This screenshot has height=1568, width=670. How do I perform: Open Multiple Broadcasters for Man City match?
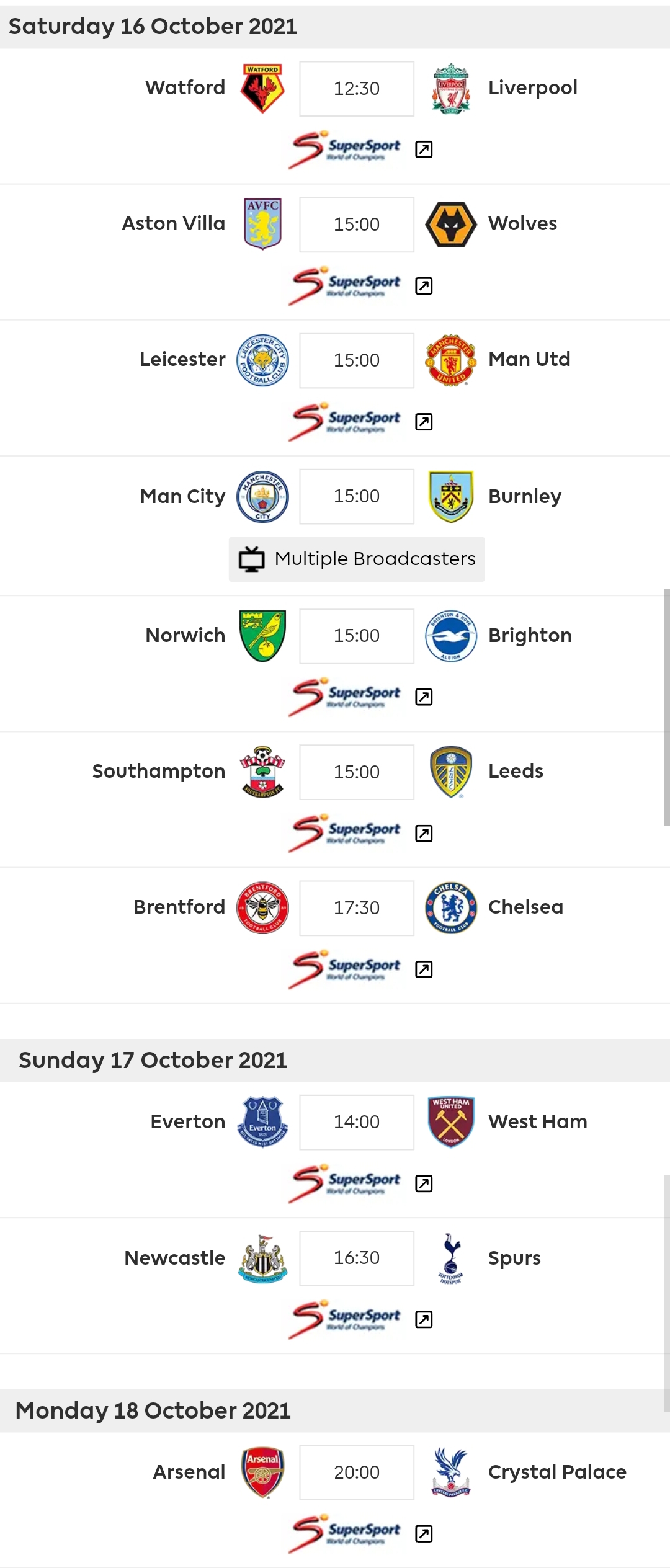click(x=357, y=559)
